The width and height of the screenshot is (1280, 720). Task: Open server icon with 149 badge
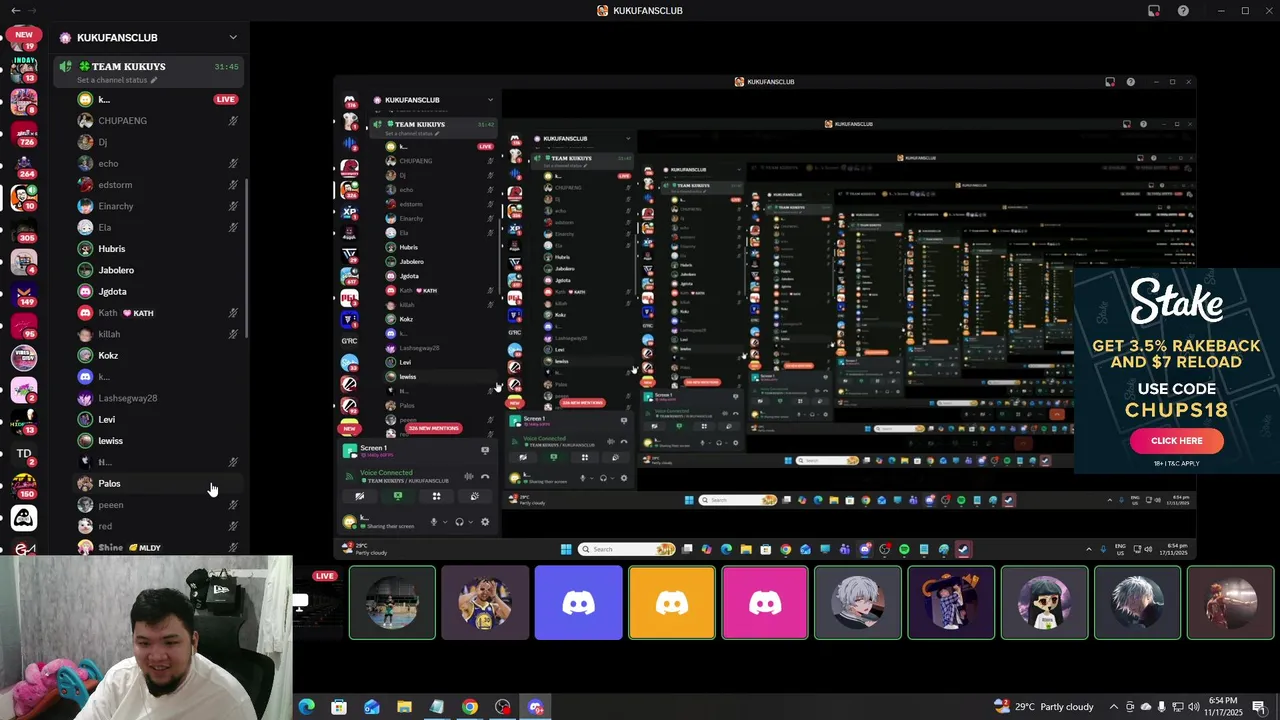[24, 293]
